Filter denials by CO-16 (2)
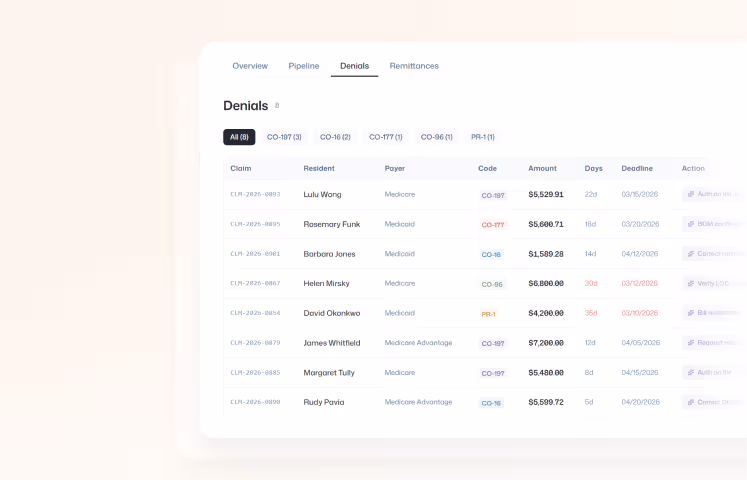The width and height of the screenshot is (747, 480). 335,137
